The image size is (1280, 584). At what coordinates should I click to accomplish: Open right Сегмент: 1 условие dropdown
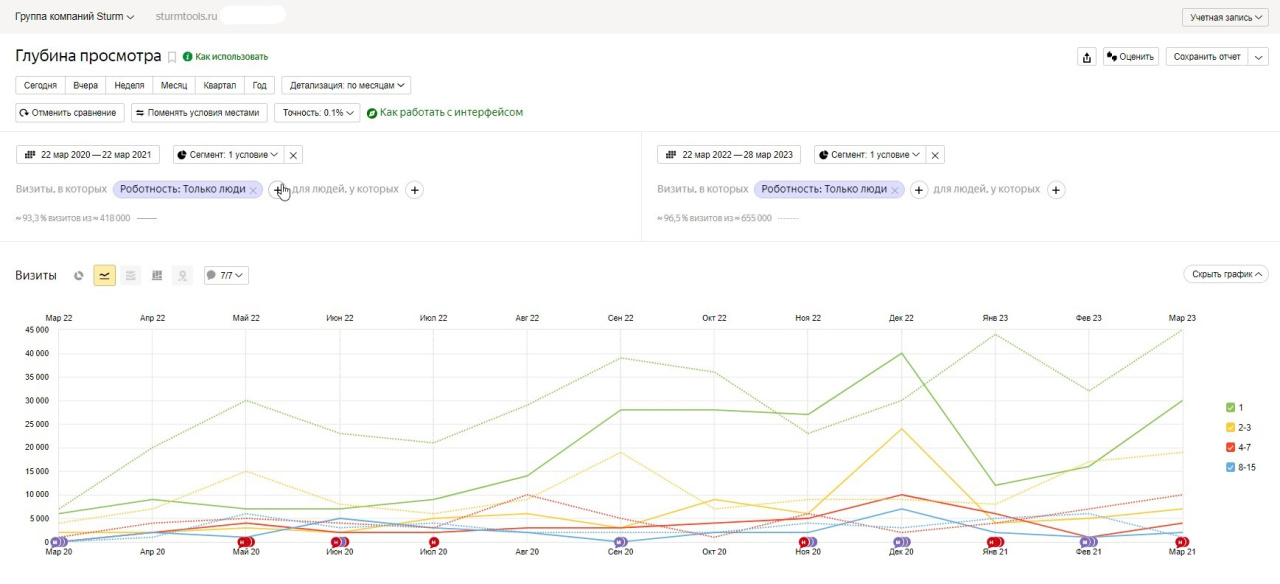click(x=869, y=155)
